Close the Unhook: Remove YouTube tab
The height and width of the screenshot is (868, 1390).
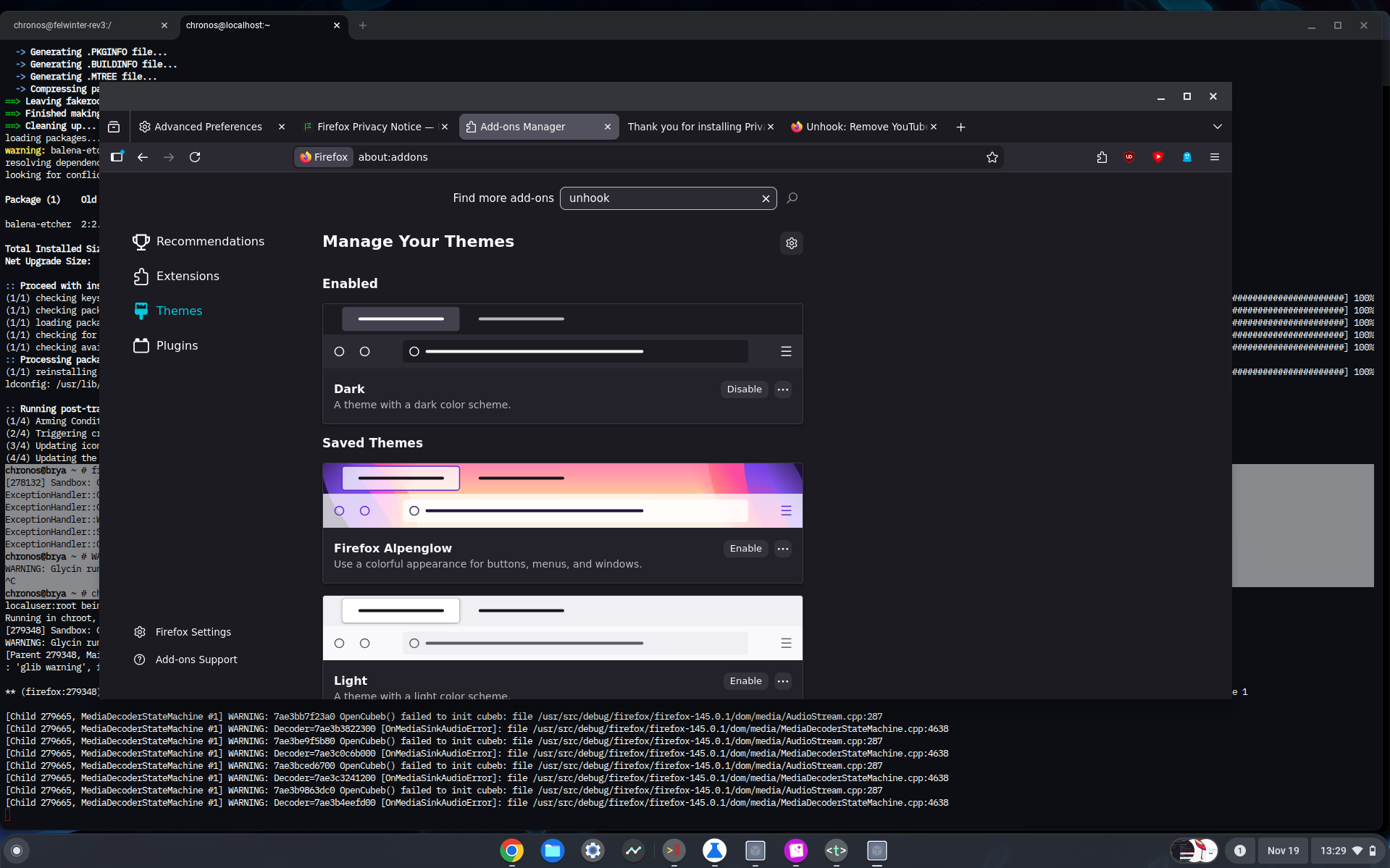[934, 127]
